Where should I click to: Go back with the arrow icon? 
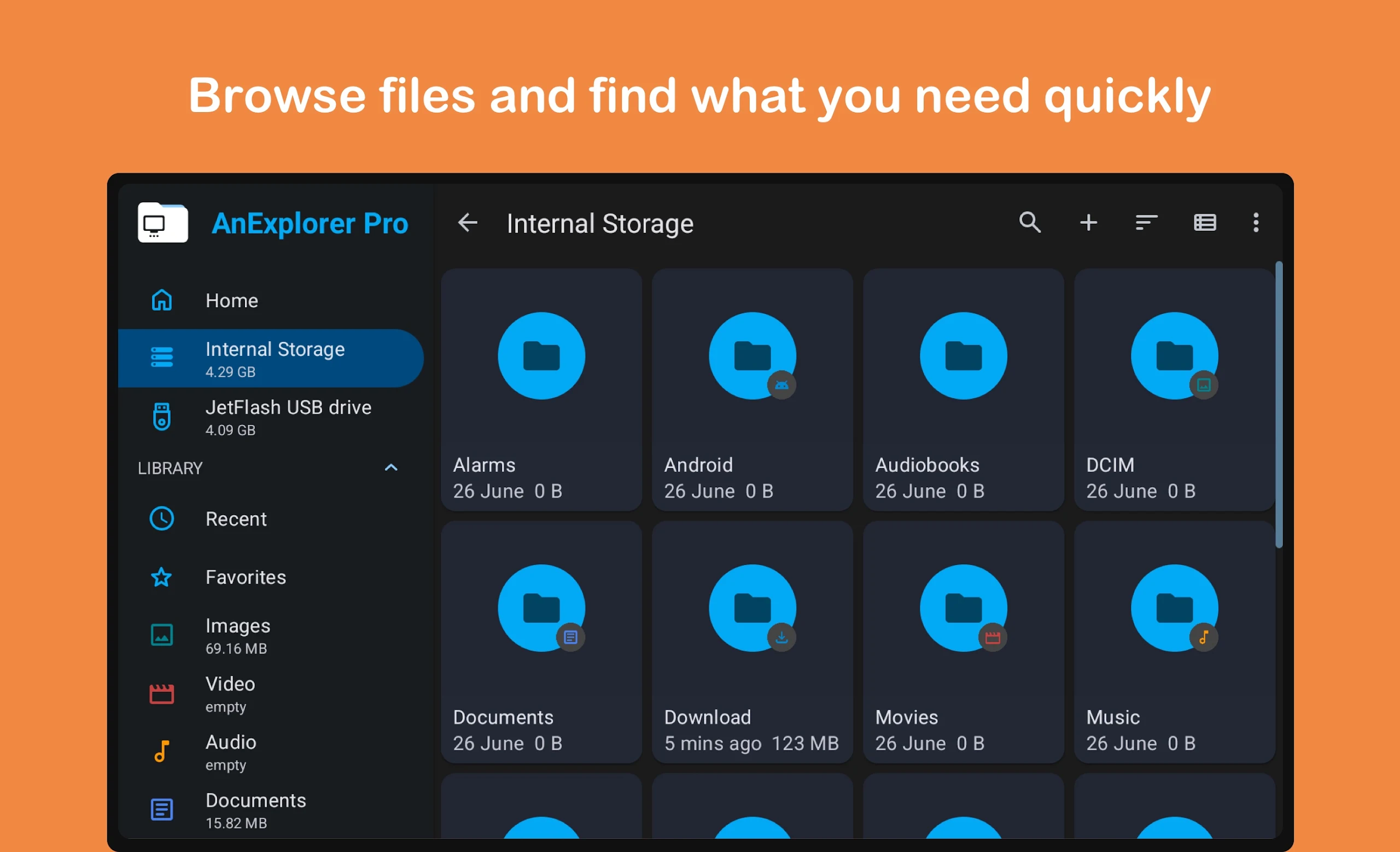tap(468, 222)
